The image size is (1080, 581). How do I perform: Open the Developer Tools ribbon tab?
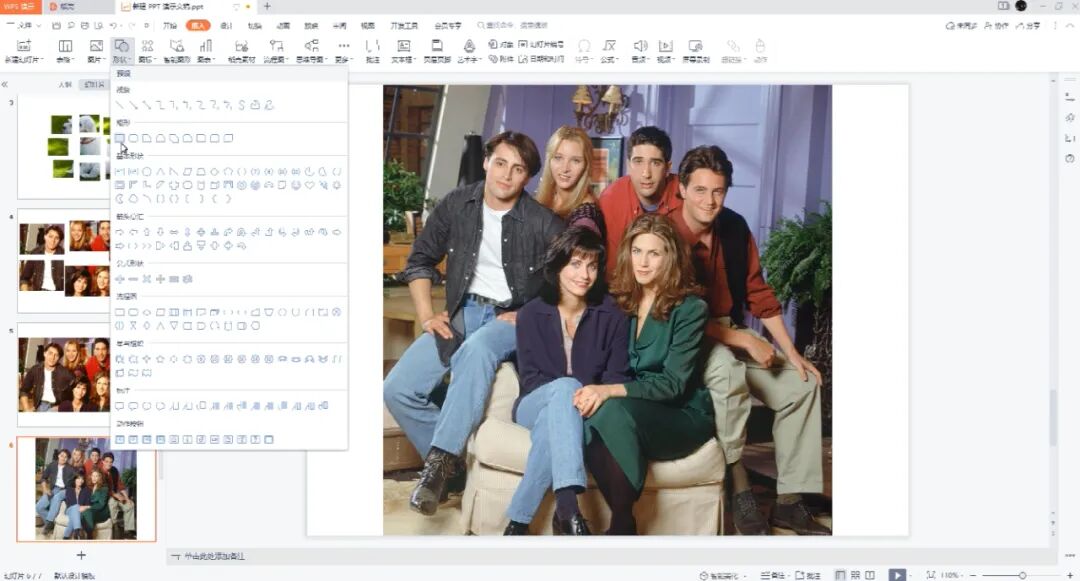click(404, 25)
